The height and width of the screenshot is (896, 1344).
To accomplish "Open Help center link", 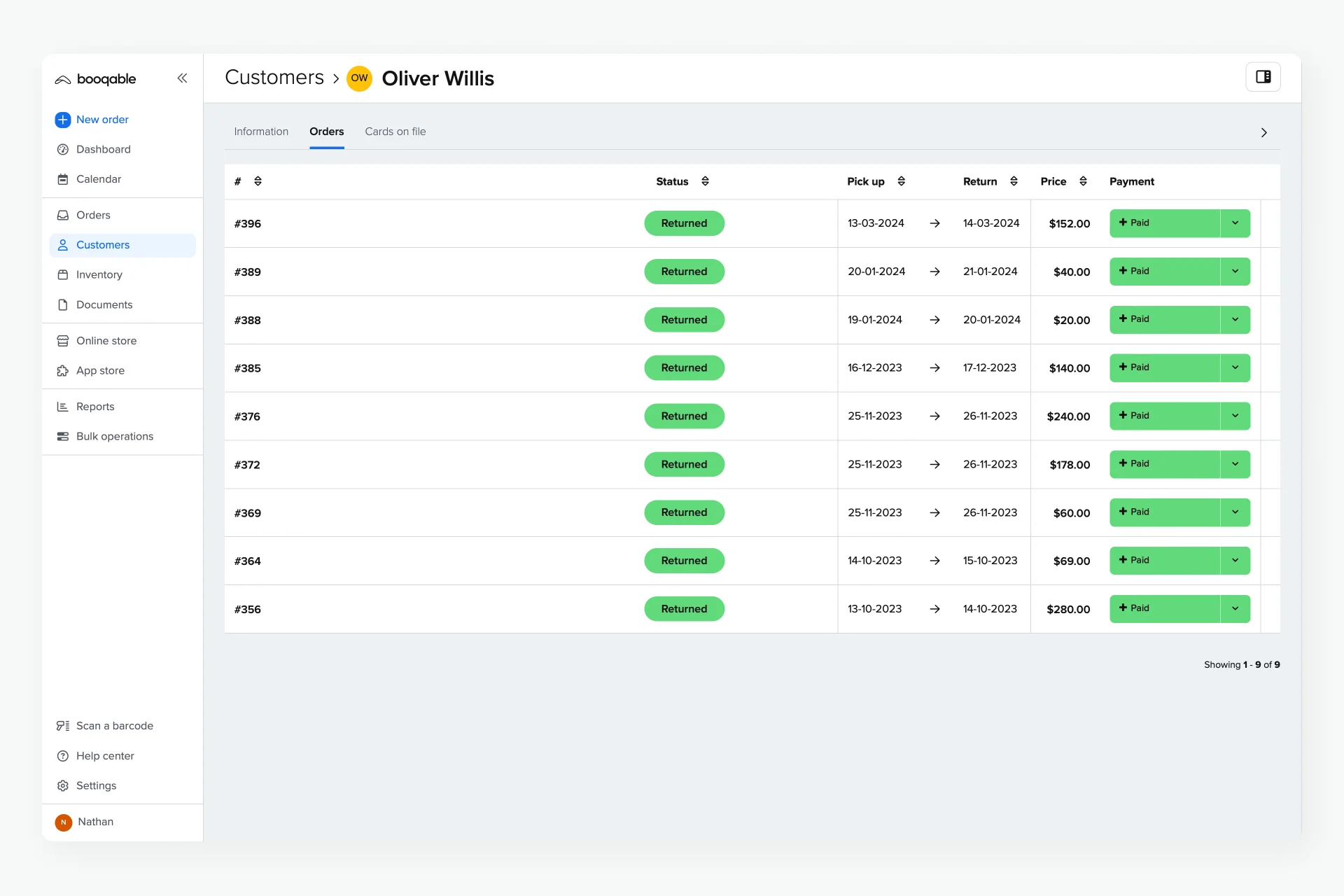I will tap(104, 755).
